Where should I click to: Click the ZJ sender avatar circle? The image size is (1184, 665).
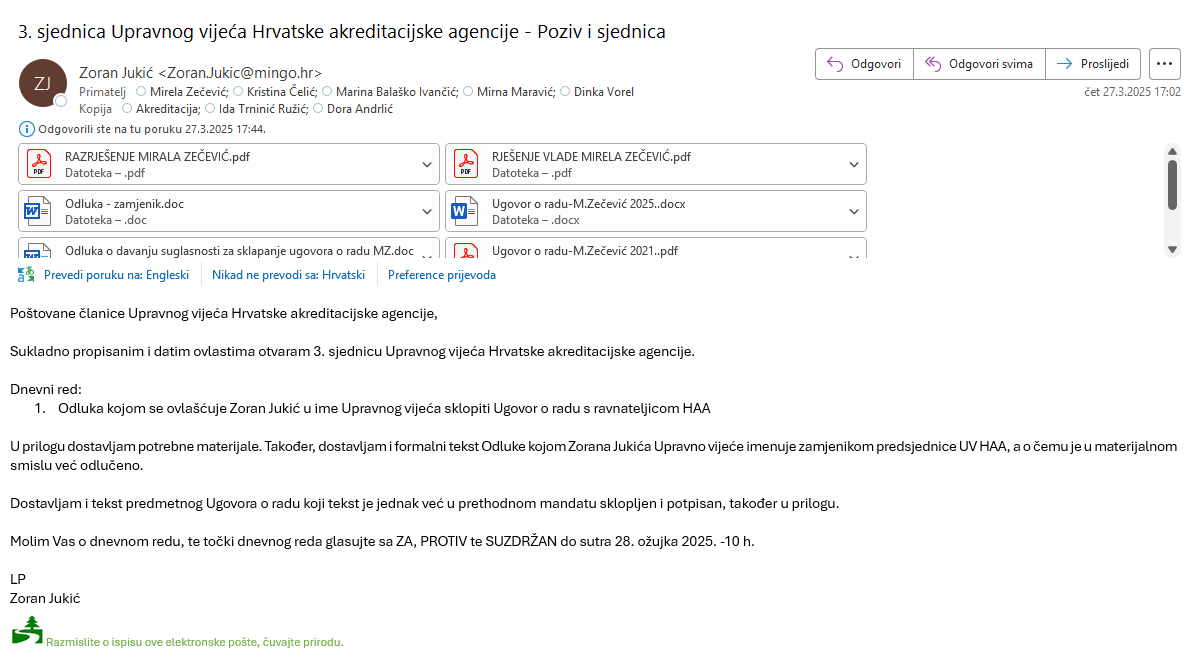[x=43, y=83]
